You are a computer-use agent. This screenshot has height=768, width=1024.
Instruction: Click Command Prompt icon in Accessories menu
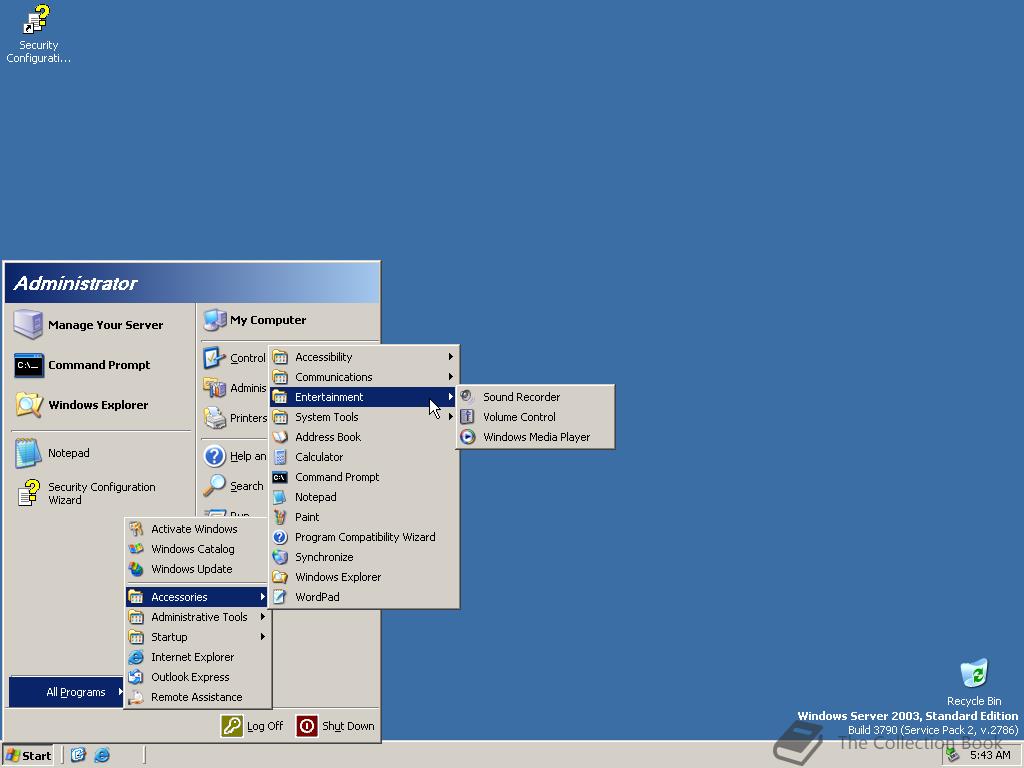click(x=280, y=477)
